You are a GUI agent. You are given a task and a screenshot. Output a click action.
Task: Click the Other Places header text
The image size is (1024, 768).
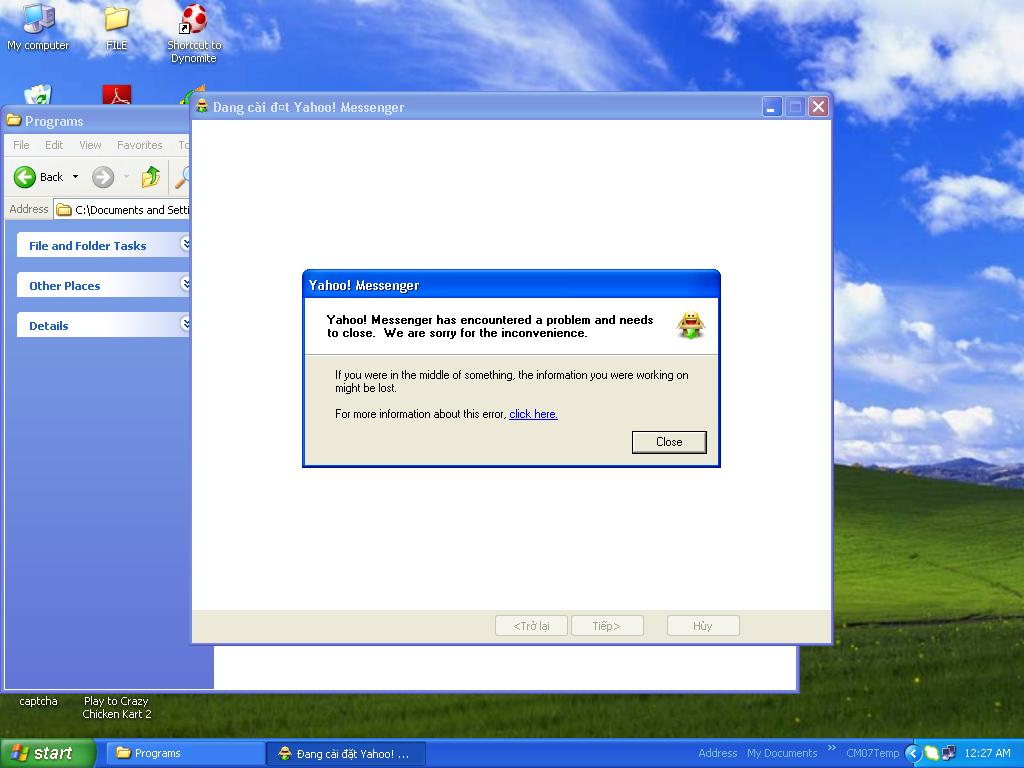coord(65,285)
